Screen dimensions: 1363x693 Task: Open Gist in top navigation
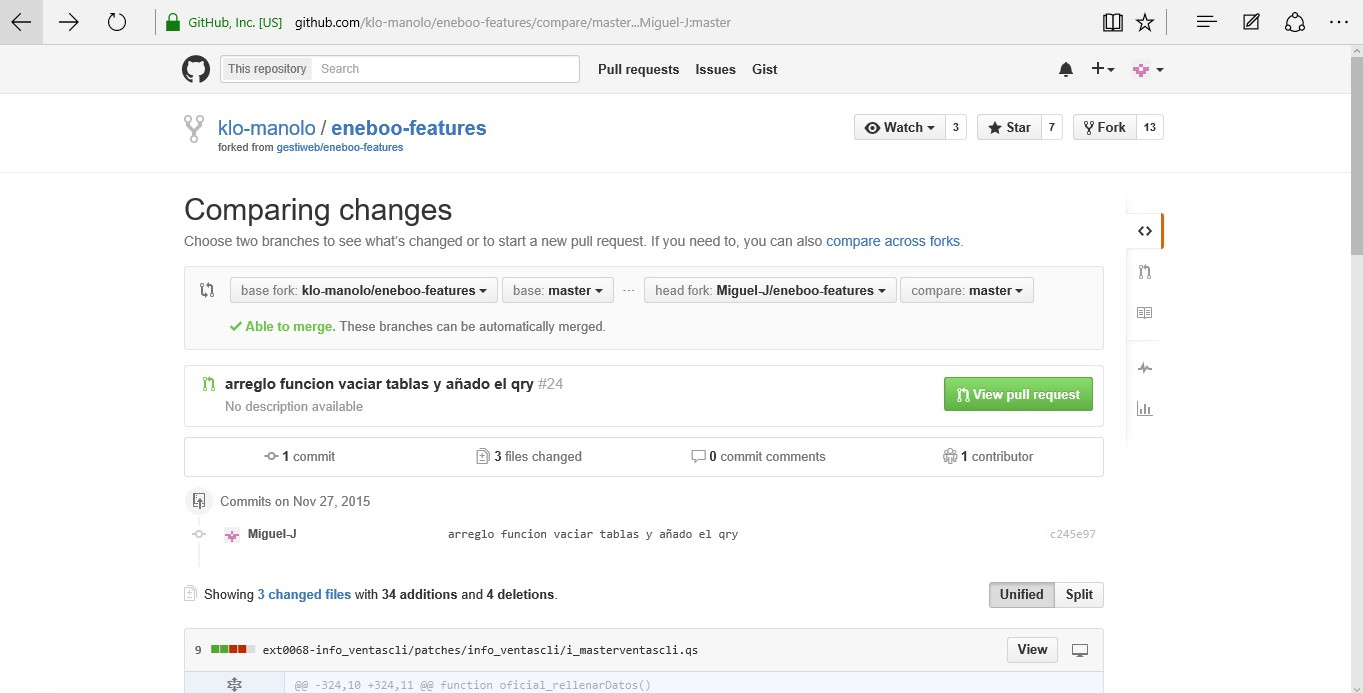tap(765, 69)
